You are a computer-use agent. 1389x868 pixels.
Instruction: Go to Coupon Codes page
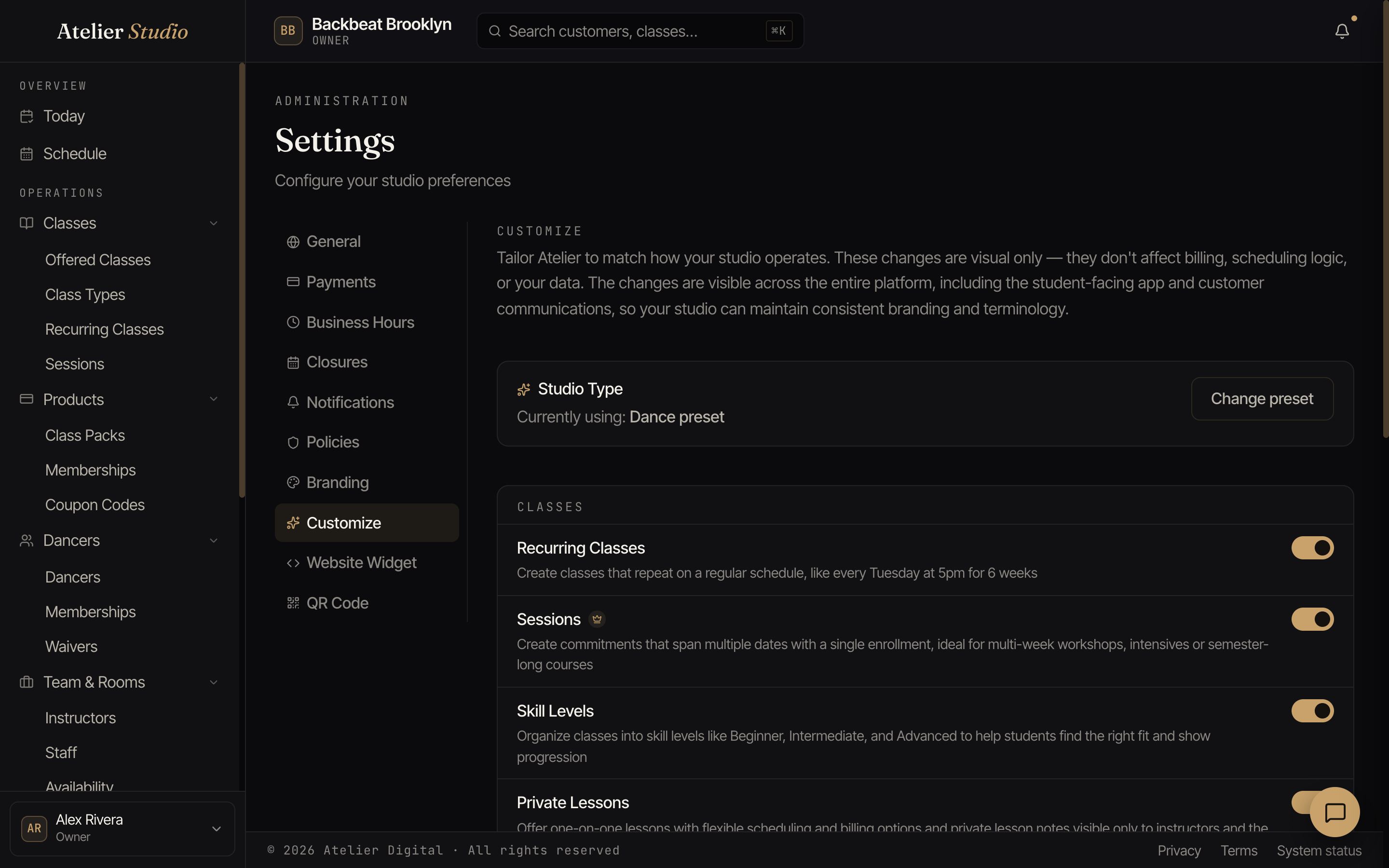coord(95,504)
